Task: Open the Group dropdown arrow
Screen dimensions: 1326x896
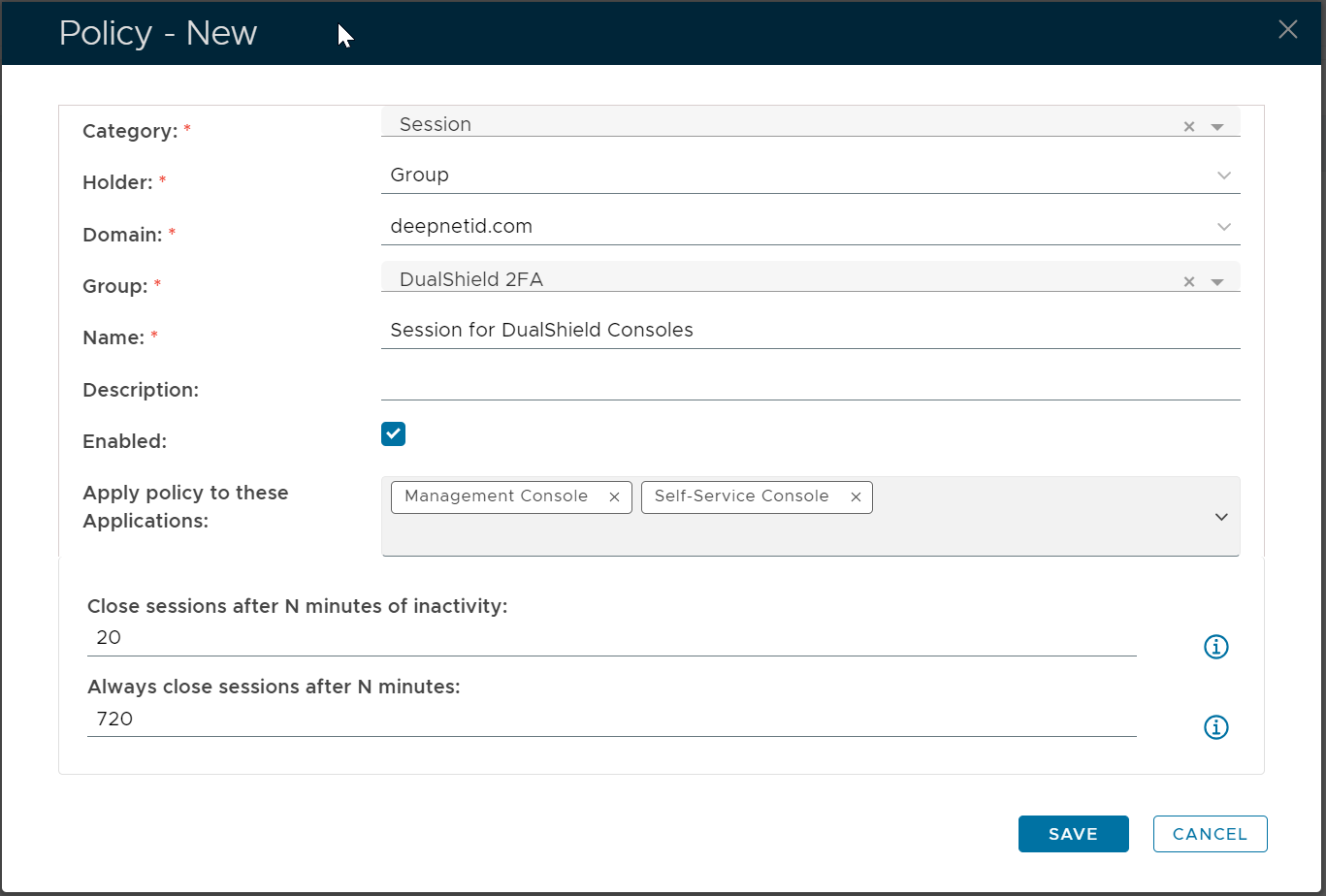Action: (1217, 282)
